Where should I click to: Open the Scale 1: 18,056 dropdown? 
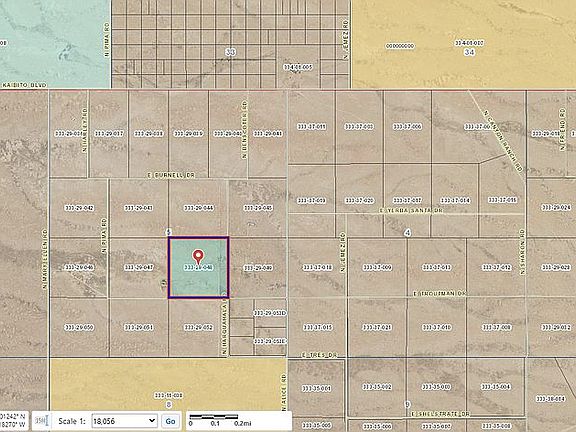[125, 421]
